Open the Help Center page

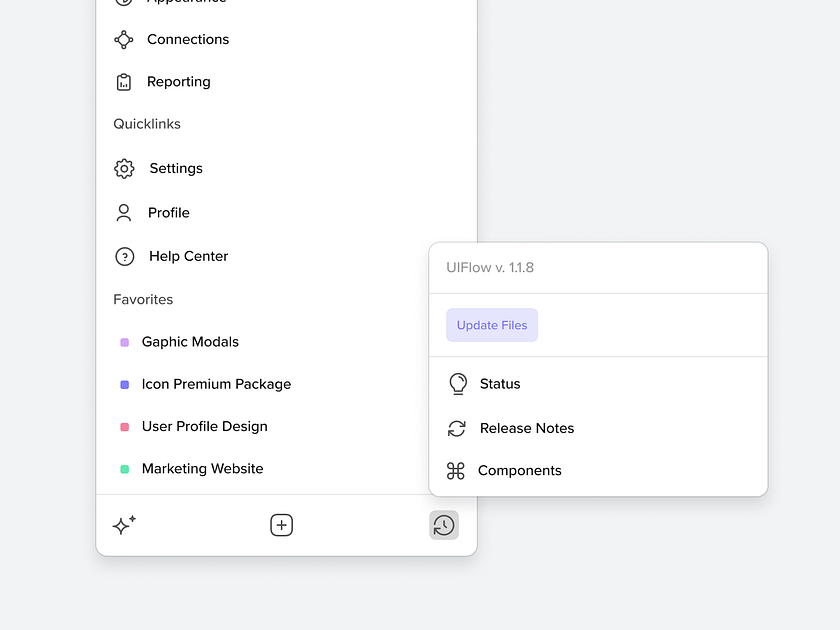coord(188,256)
